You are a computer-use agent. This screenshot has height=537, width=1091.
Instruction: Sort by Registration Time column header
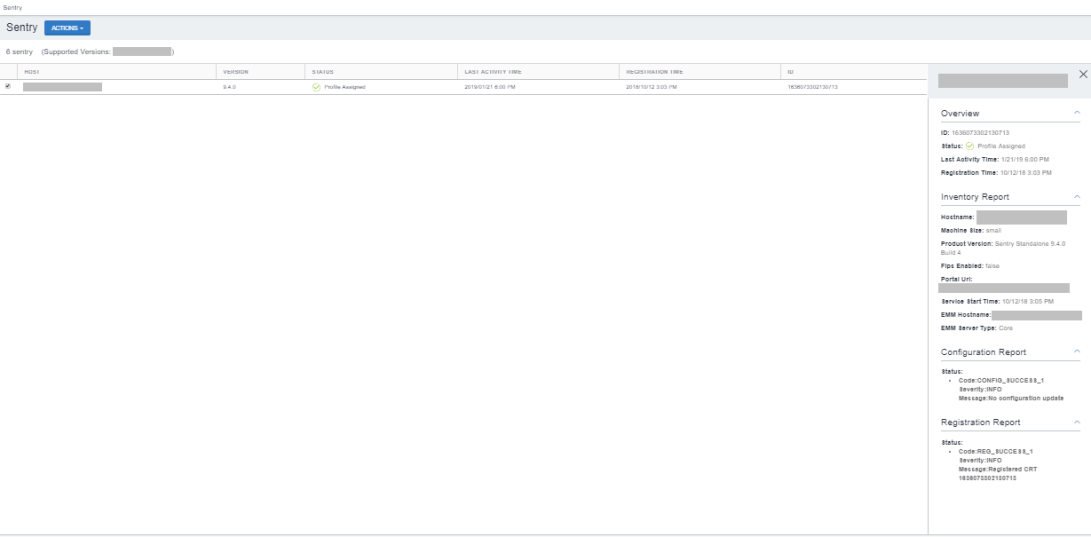point(654,72)
